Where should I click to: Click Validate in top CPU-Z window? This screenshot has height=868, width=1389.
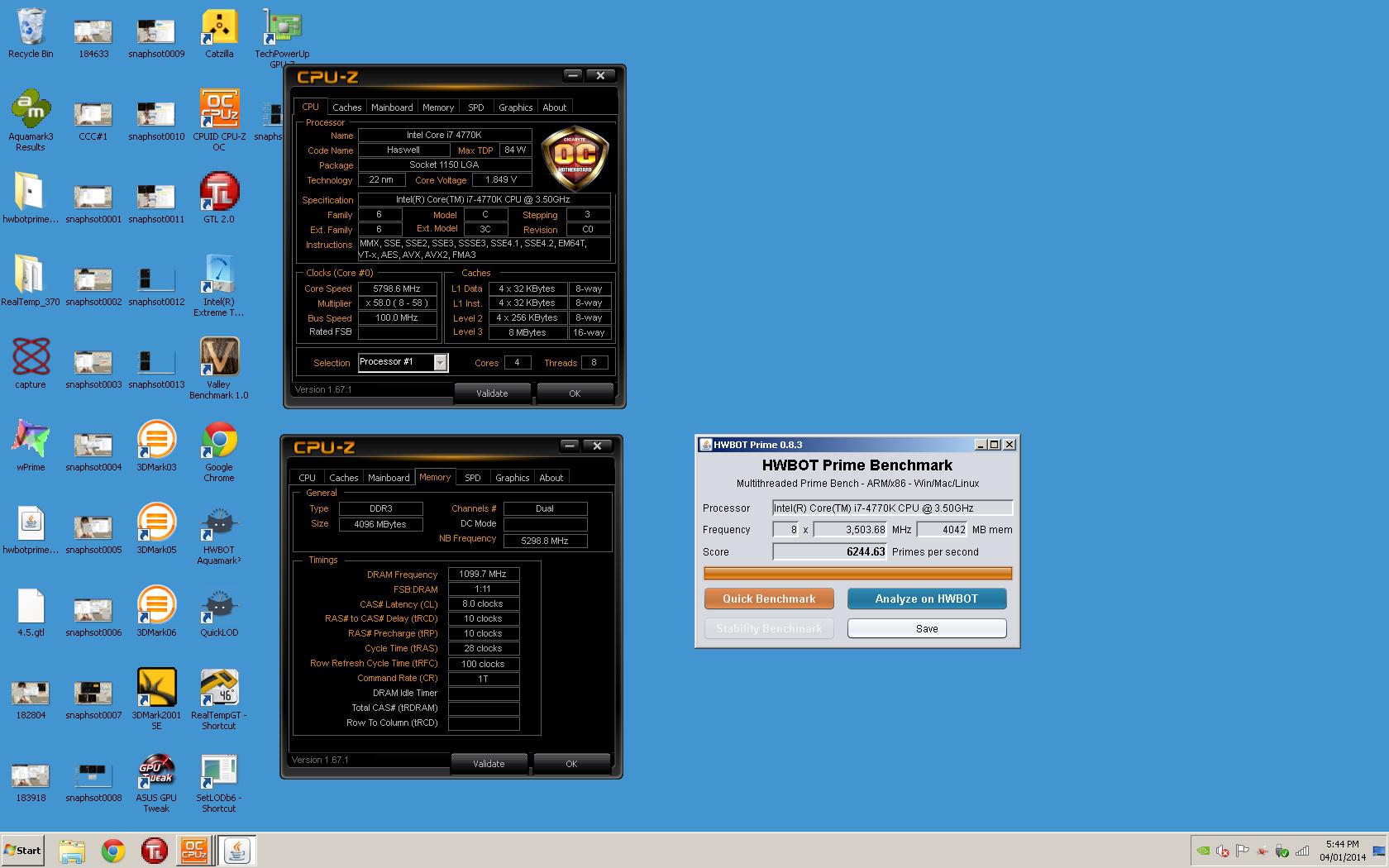(x=492, y=393)
